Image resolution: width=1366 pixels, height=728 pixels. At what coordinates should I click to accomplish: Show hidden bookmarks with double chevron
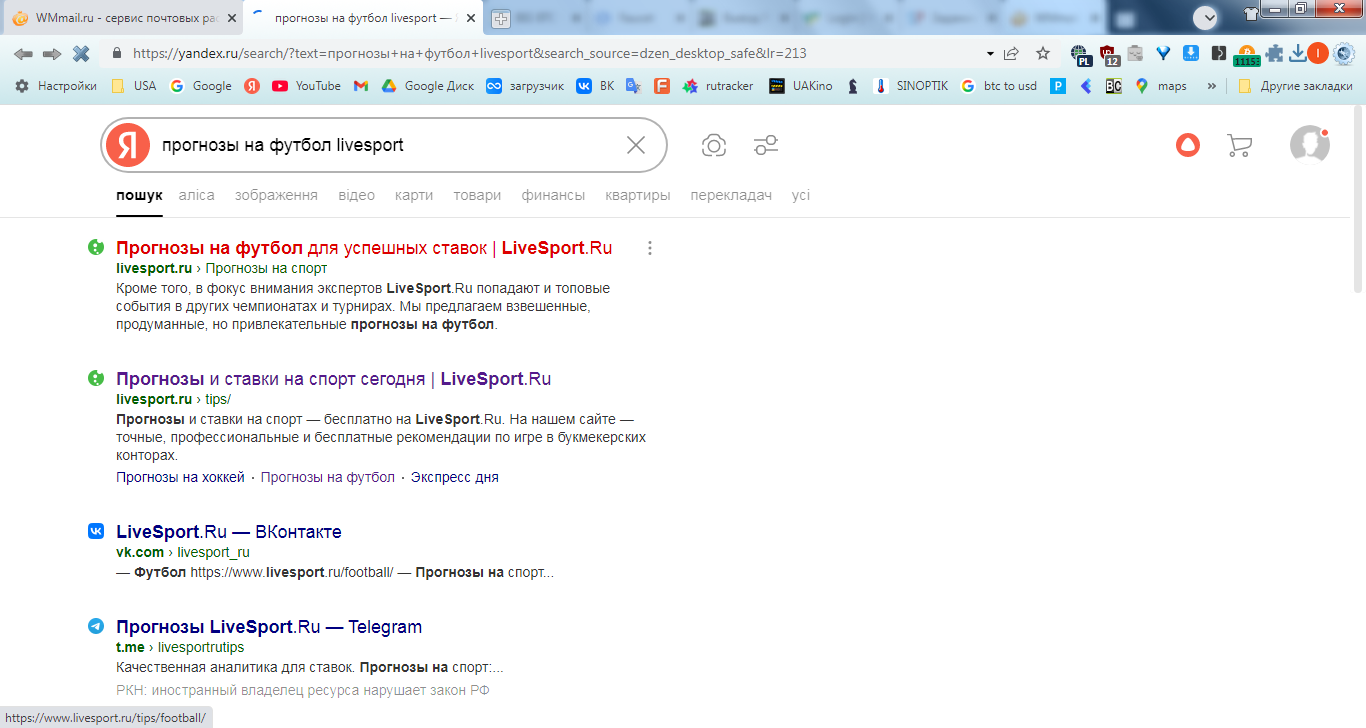point(1212,86)
